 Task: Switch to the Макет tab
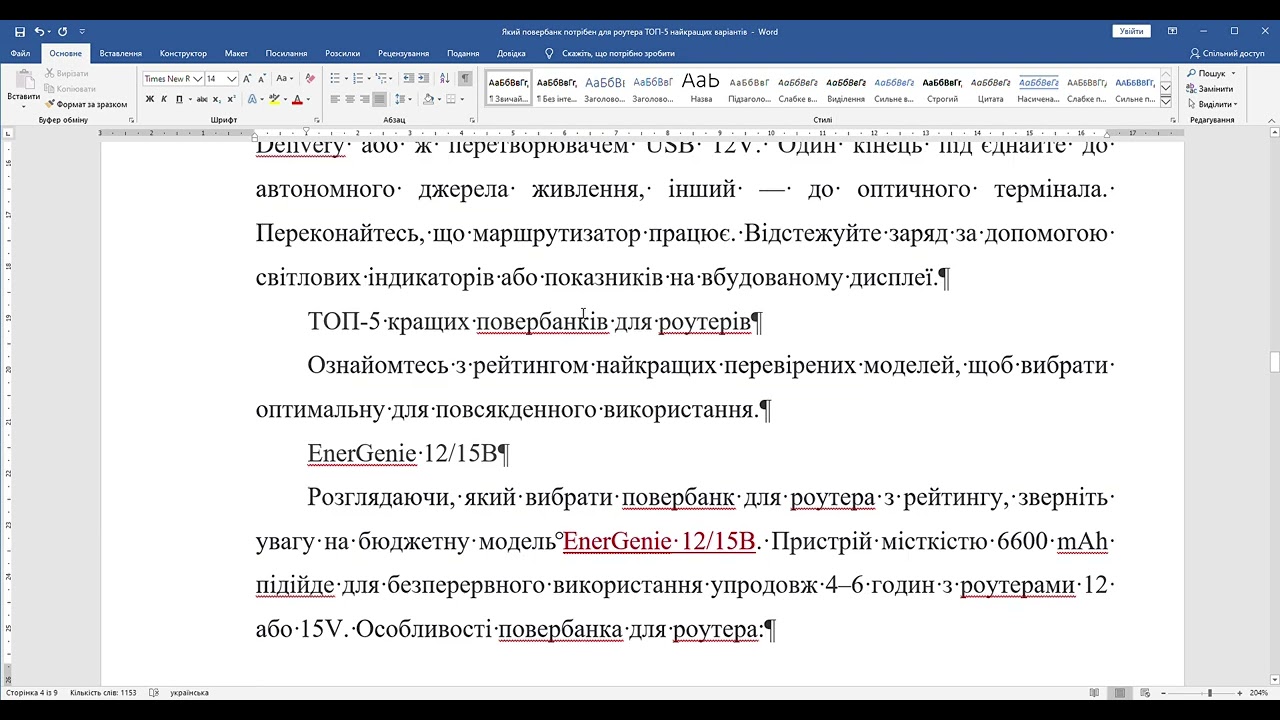pyautogui.click(x=236, y=53)
